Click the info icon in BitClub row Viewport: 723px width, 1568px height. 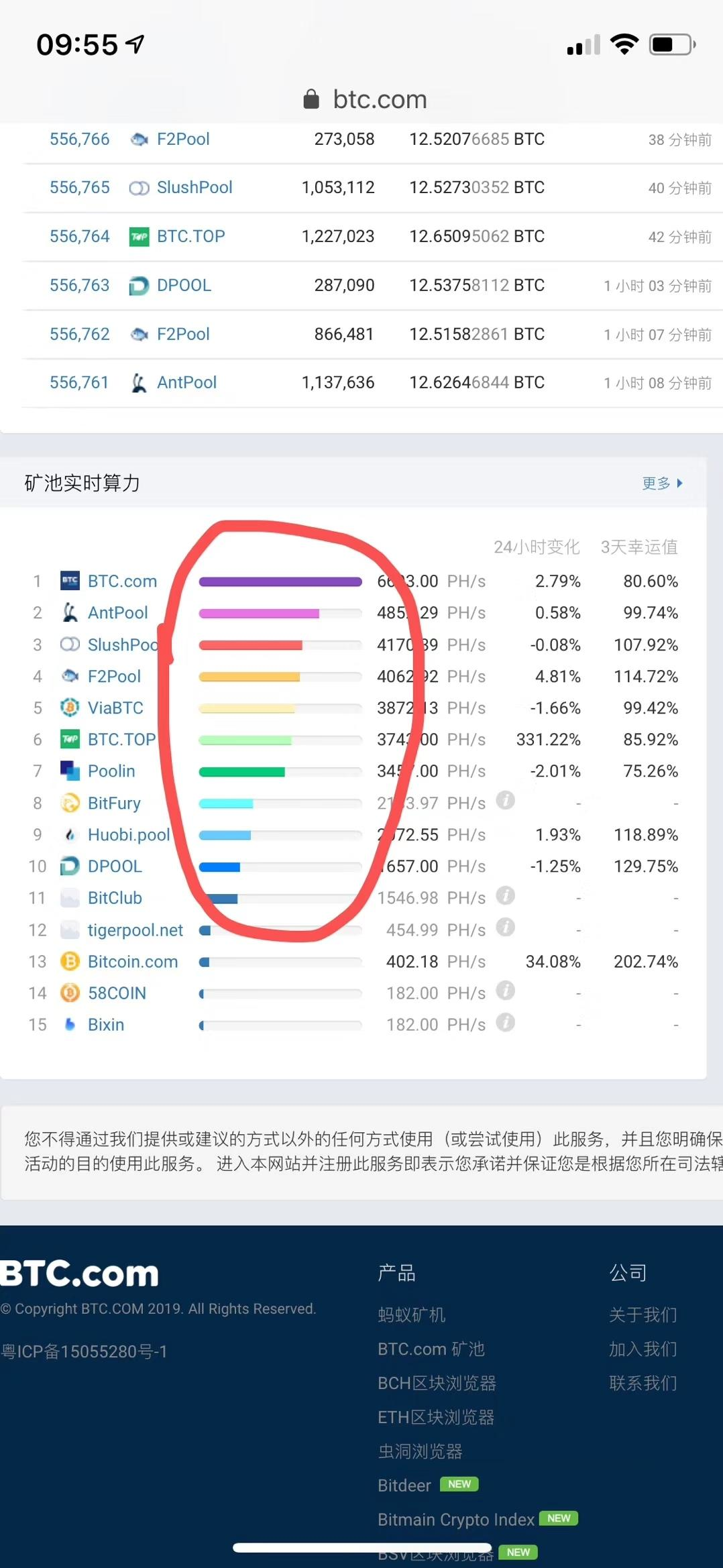[x=505, y=895]
